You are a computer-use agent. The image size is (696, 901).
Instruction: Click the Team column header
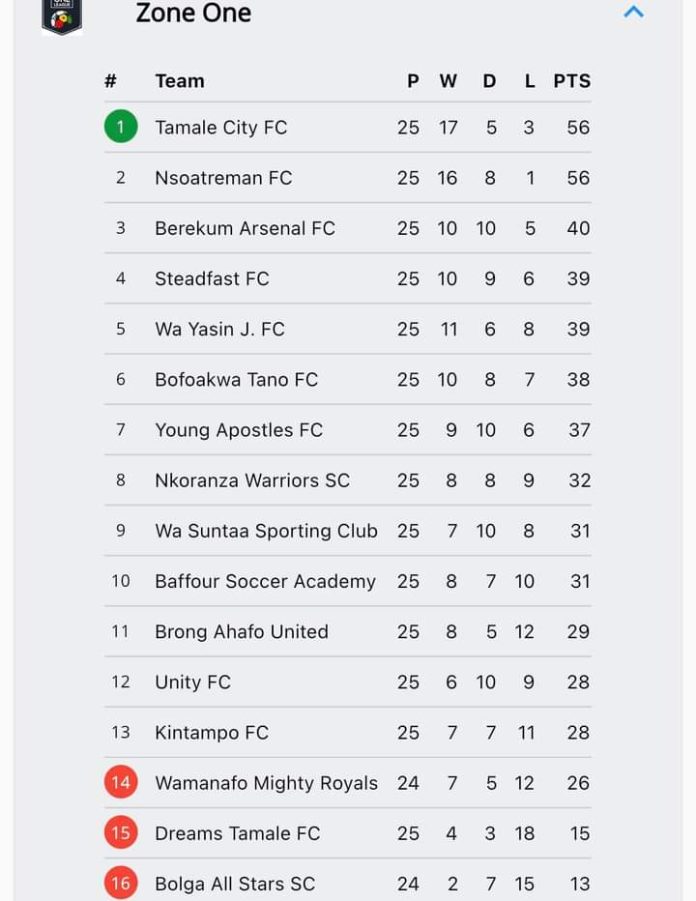point(180,81)
